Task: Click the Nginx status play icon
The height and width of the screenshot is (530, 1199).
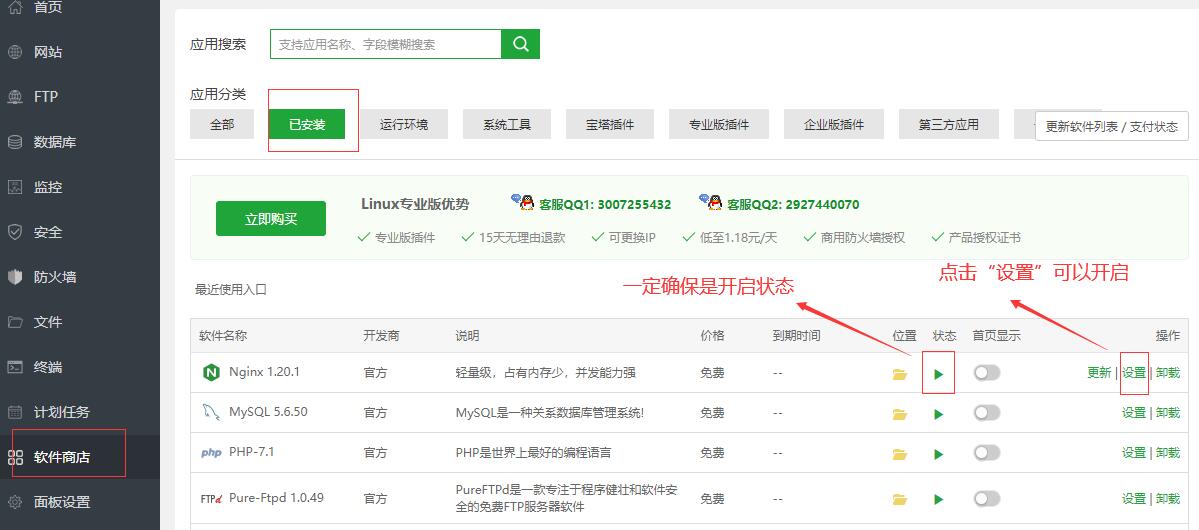Action: (x=938, y=374)
